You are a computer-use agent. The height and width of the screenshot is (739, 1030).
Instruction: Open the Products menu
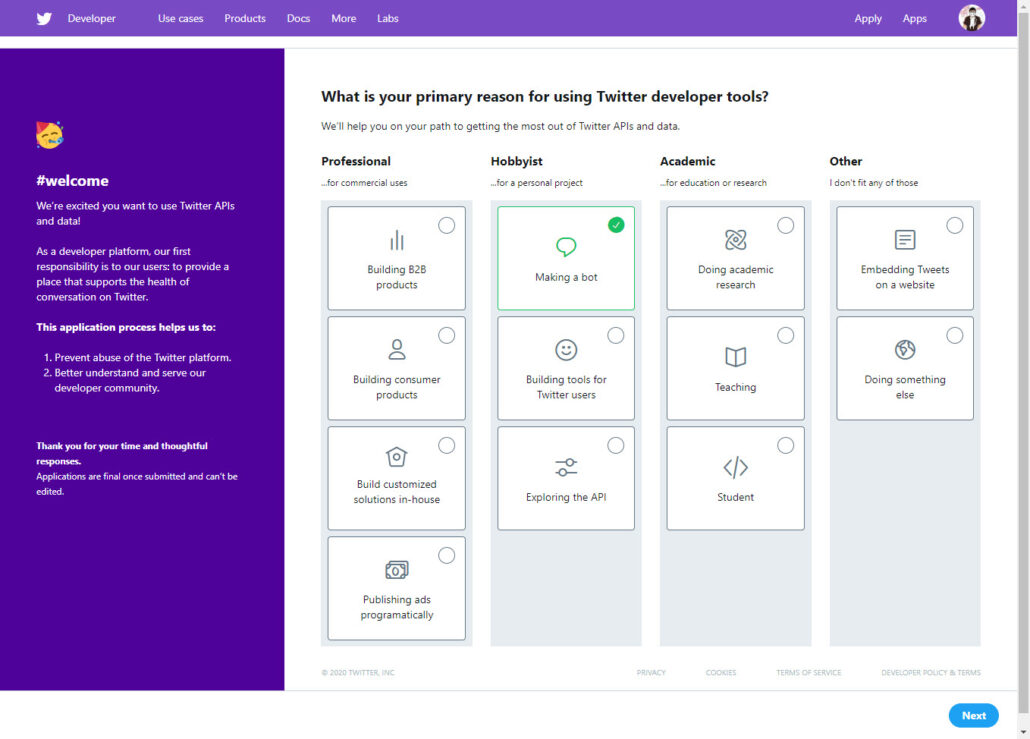point(245,18)
